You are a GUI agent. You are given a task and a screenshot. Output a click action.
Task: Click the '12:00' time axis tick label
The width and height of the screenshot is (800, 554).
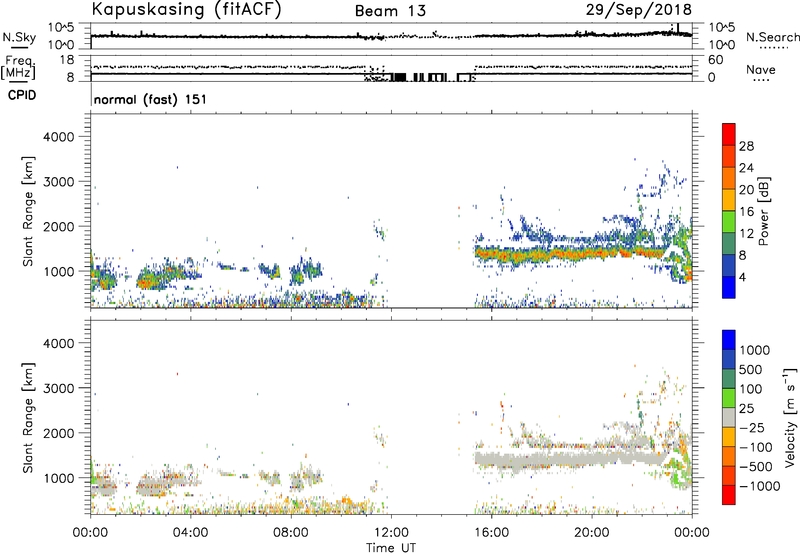pos(391,533)
